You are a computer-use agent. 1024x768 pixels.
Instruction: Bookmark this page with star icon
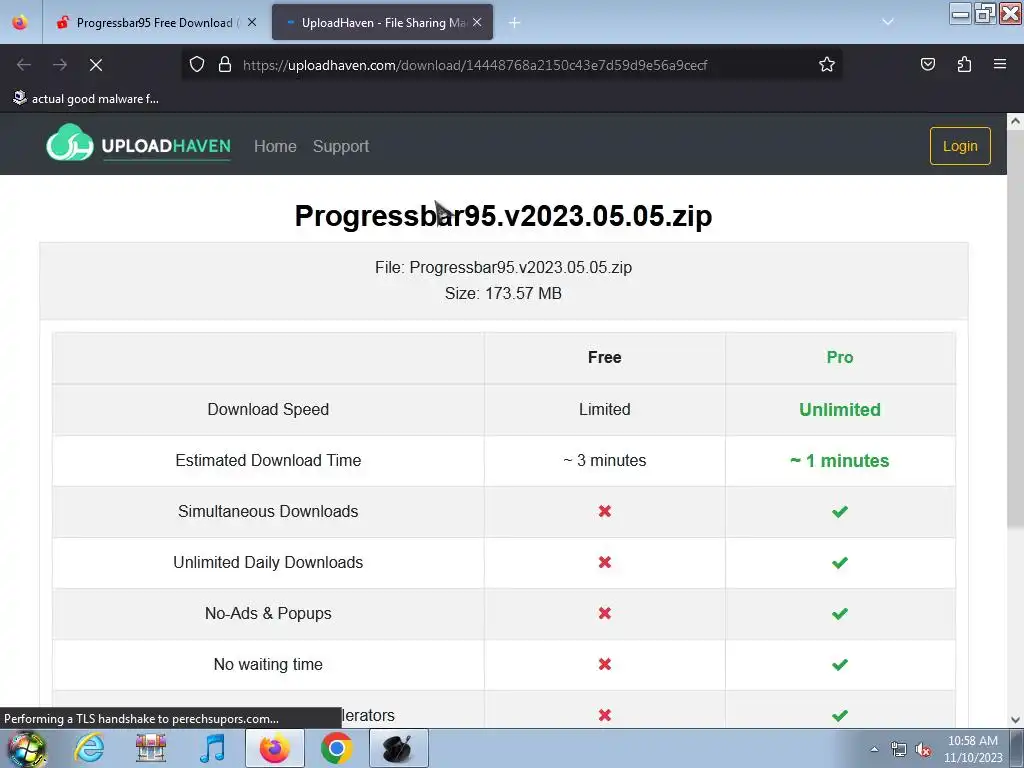tap(827, 64)
